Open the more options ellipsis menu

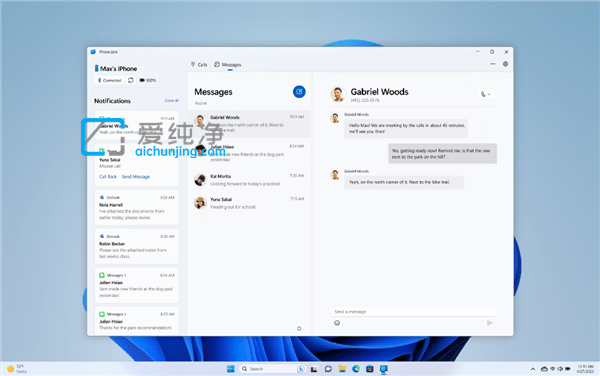pyautogui.click(x=493, y=64)
